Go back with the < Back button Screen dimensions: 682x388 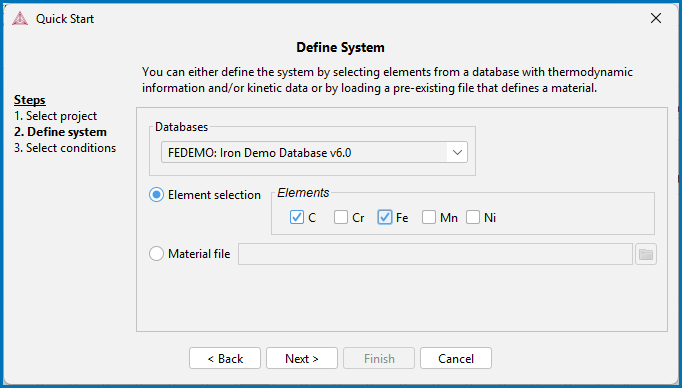click(225, 358)
